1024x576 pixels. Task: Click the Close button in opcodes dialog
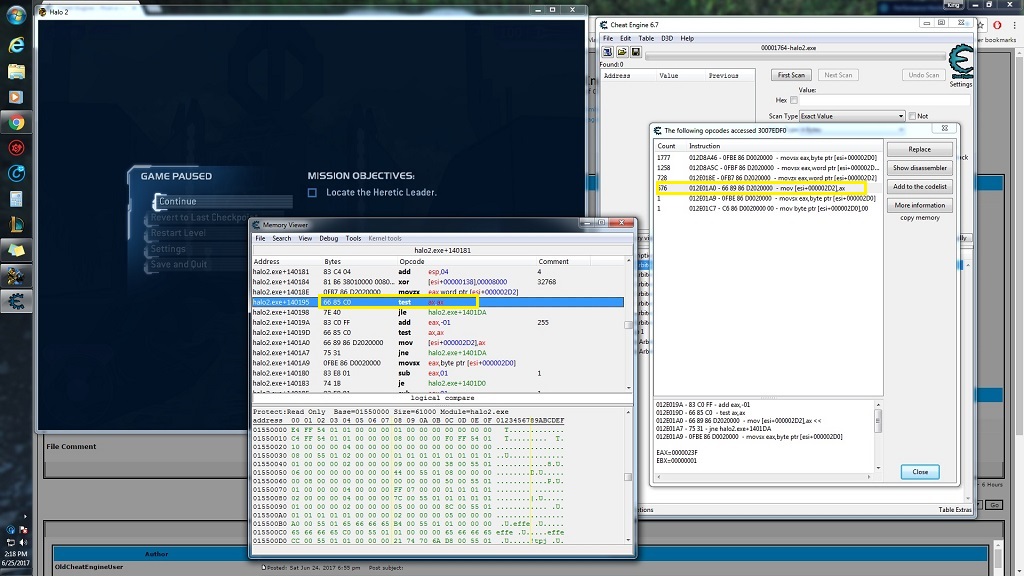pos(920,472)
